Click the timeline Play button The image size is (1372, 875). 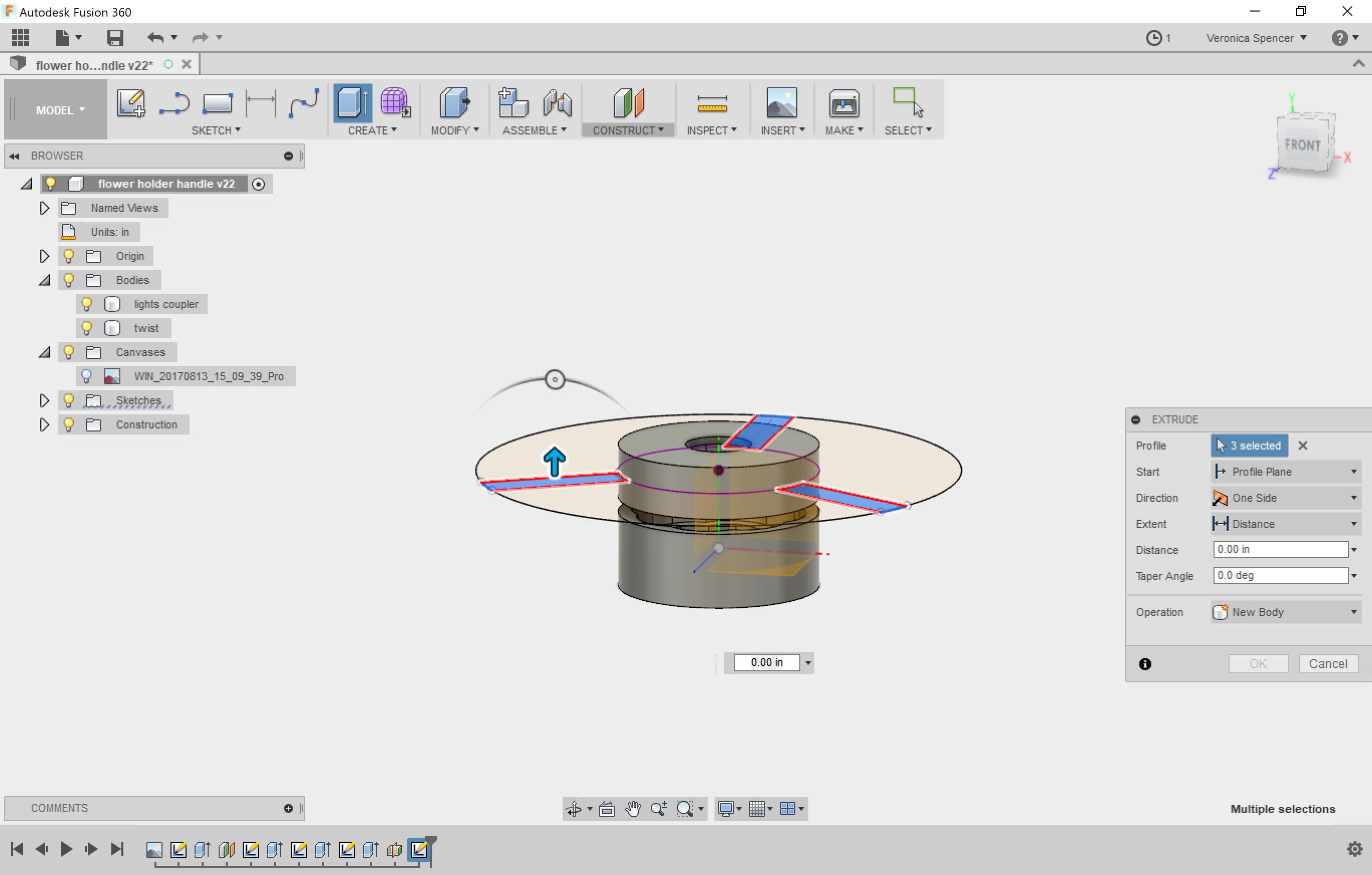[x=66, y=849]
